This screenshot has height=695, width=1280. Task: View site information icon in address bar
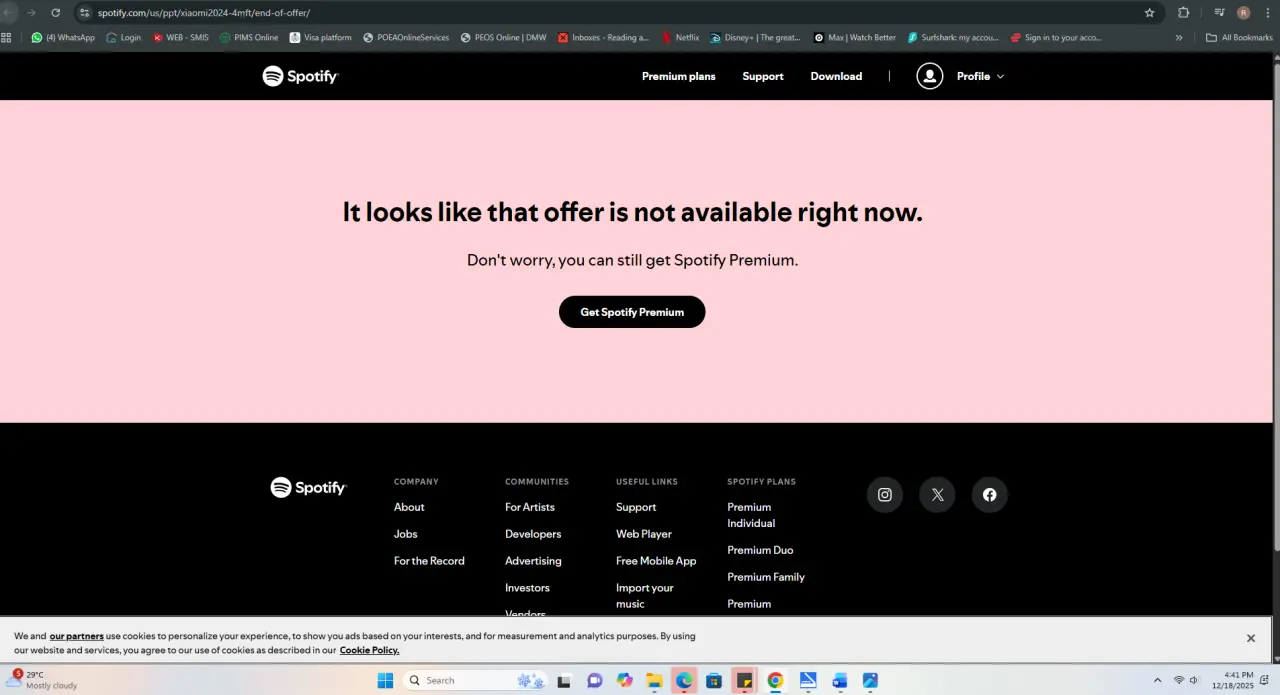[x=84, y=12]
